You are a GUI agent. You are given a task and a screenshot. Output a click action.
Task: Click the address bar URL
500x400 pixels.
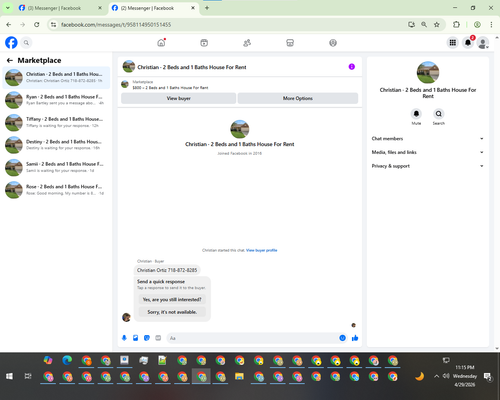click(116, 25)
